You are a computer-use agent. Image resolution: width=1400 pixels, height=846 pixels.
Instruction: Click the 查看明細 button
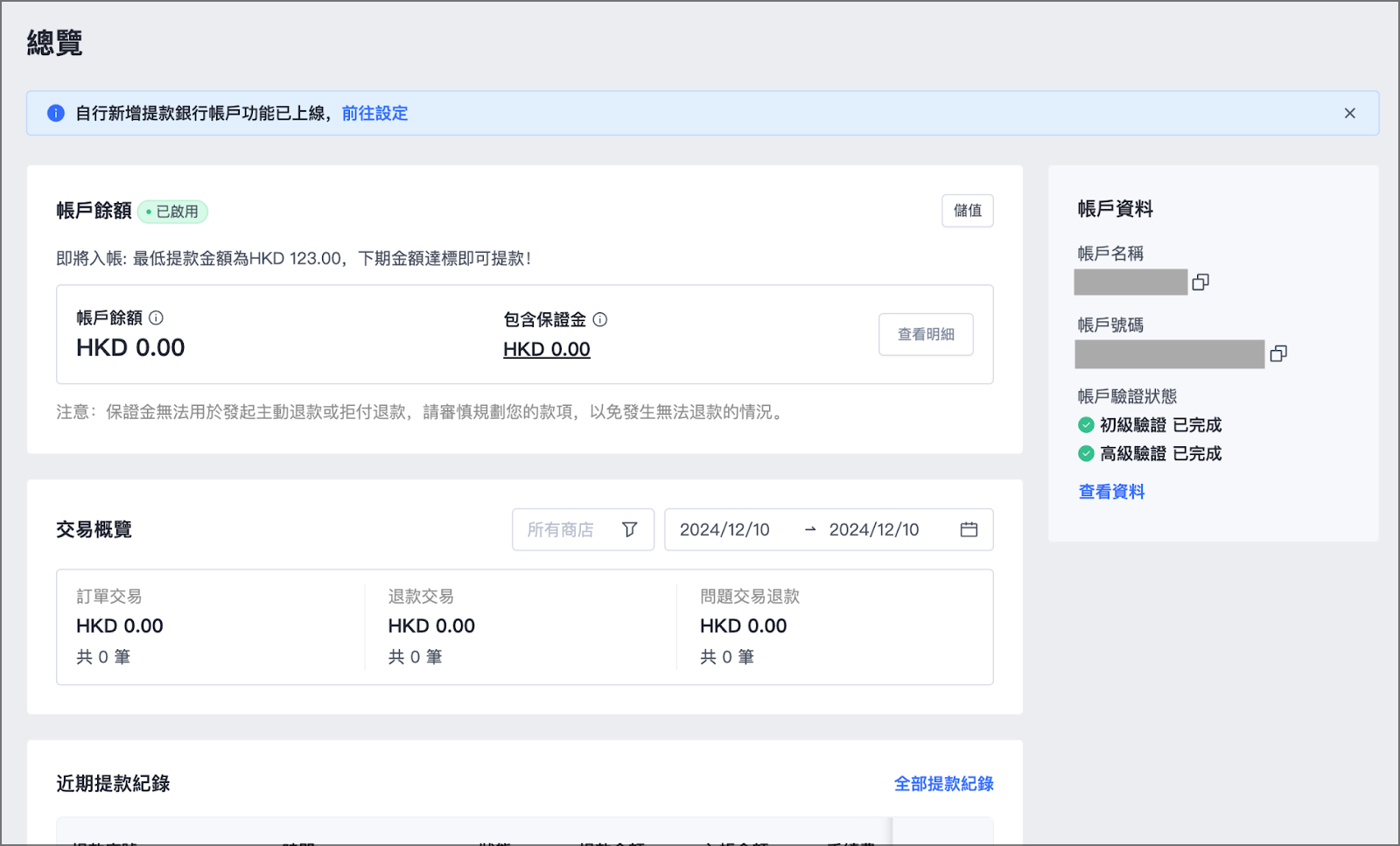(x=926, y=334)
